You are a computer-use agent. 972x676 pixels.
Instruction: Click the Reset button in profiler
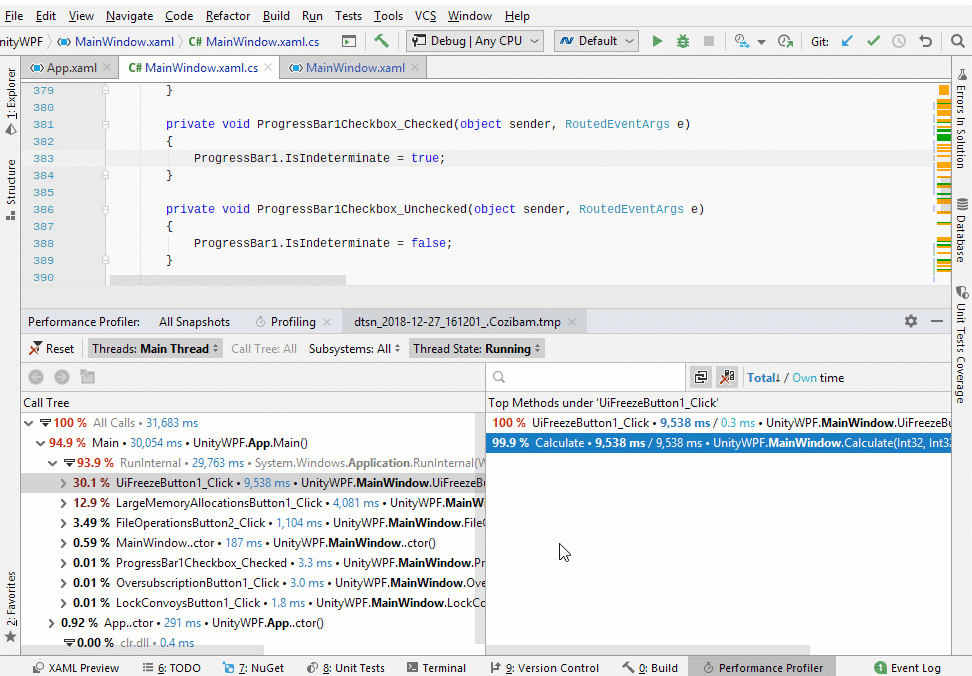click(x=50, y=348)
